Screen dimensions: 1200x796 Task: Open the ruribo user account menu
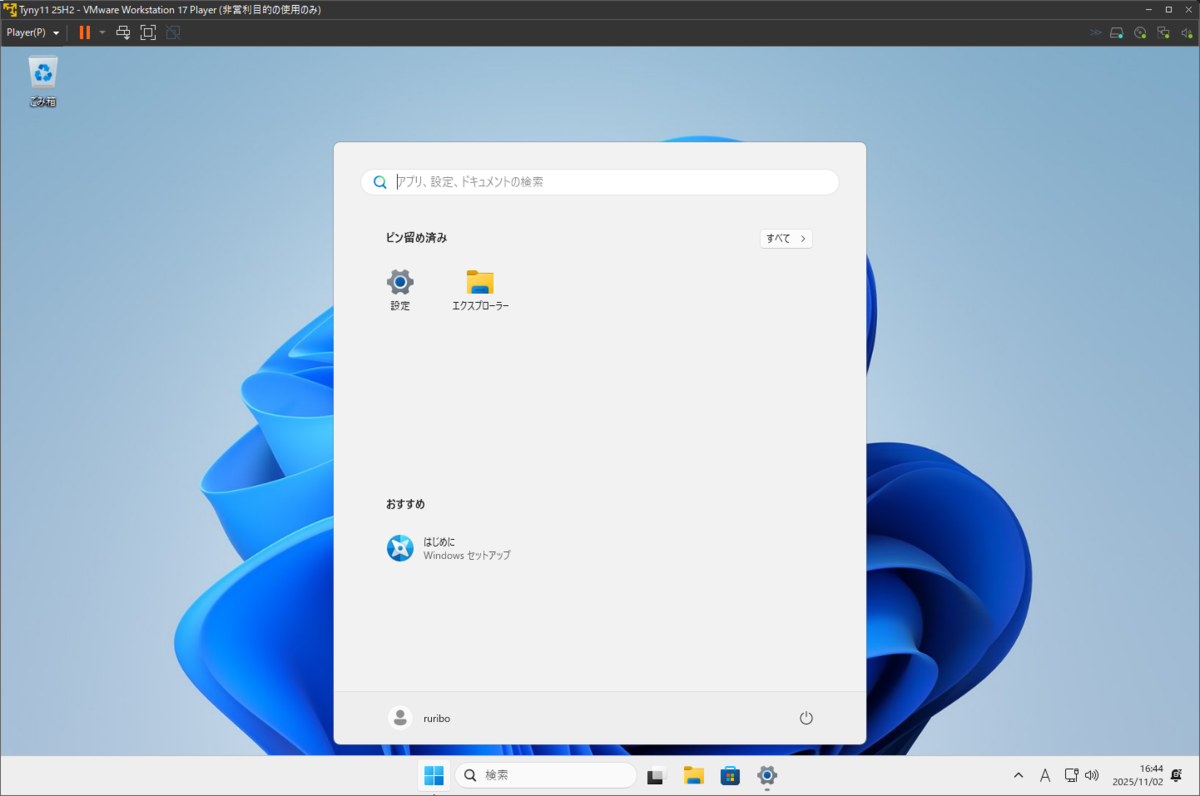tap(419, 718)
